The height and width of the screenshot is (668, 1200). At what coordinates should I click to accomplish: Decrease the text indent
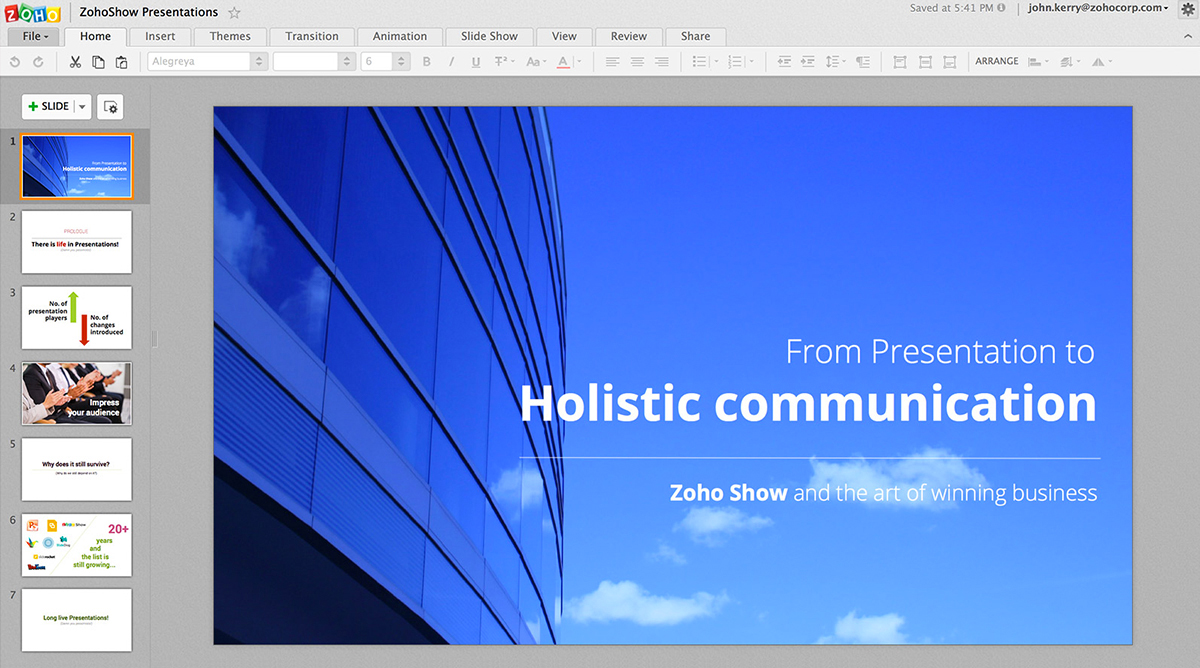pos(784,62)
